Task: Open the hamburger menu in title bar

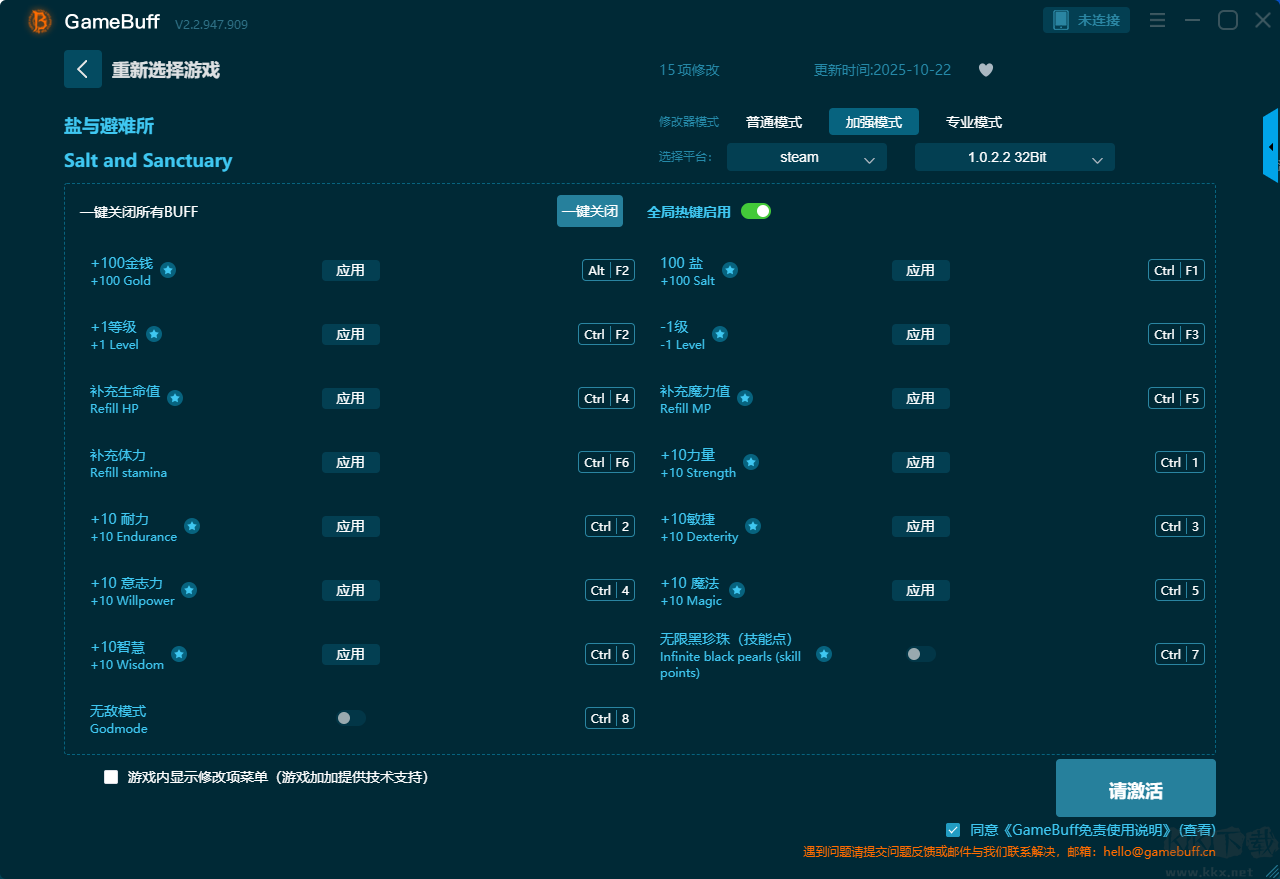Action: point(1157,20)
